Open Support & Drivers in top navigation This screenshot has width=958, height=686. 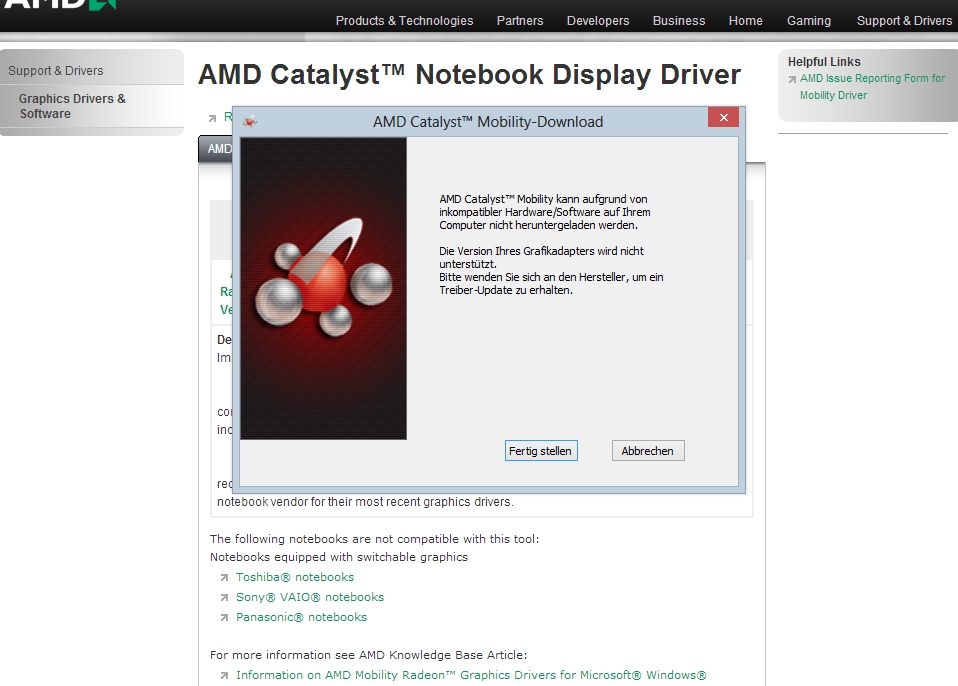point(904,21)
